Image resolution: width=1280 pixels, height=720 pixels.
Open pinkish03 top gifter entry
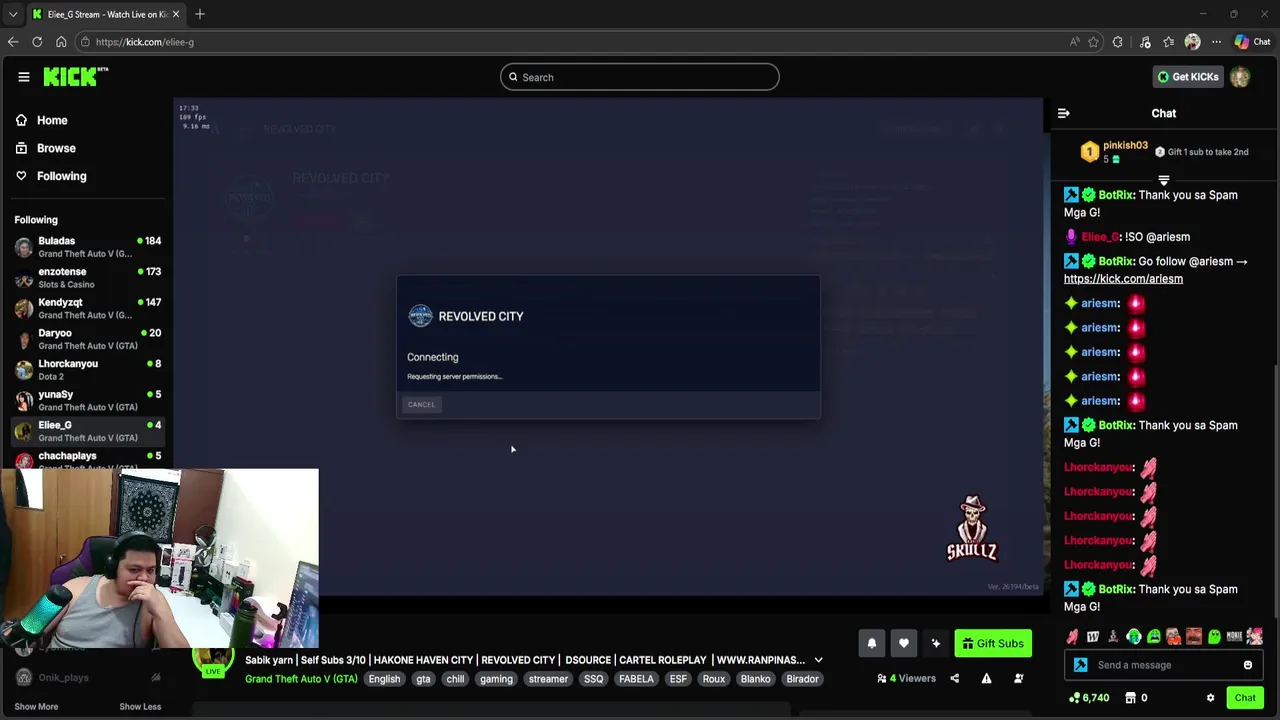1112,151
